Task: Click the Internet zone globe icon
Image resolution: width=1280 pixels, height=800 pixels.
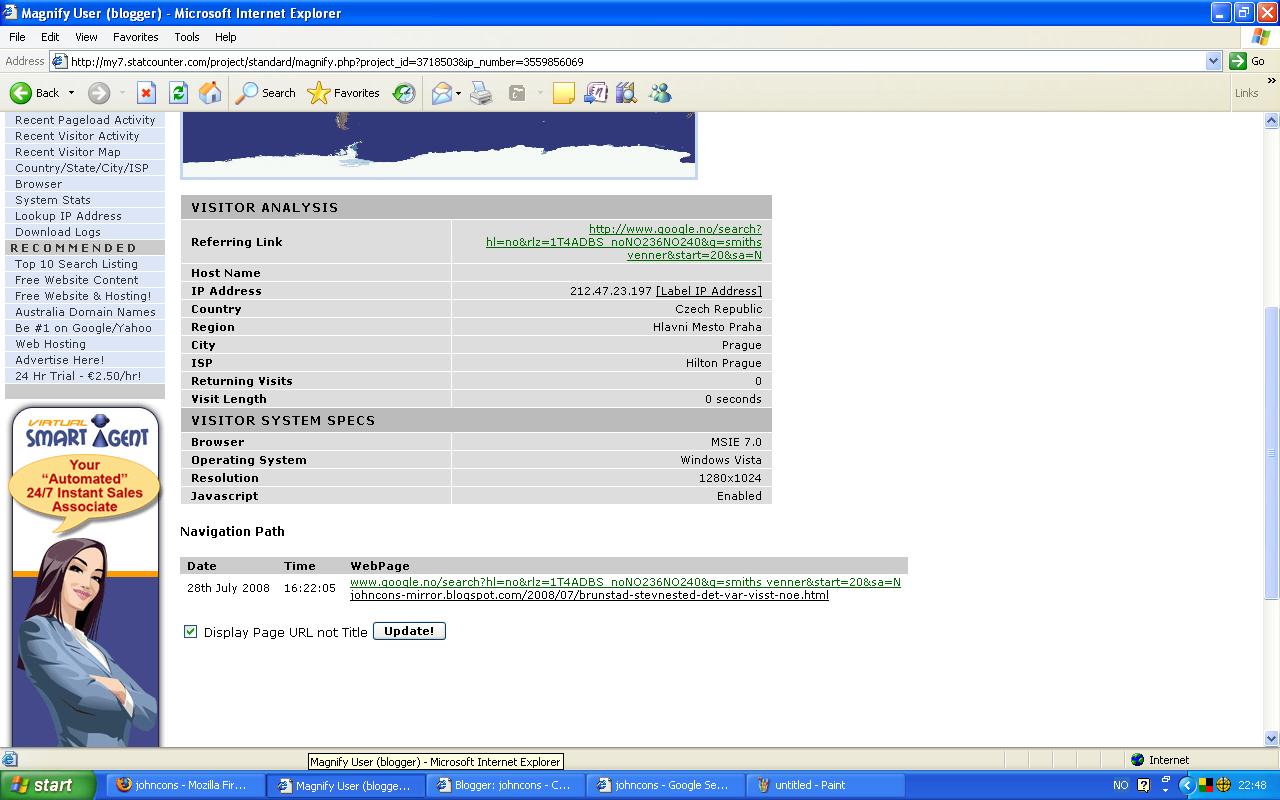Action: pyautogui.click(x=1137, y=760)
